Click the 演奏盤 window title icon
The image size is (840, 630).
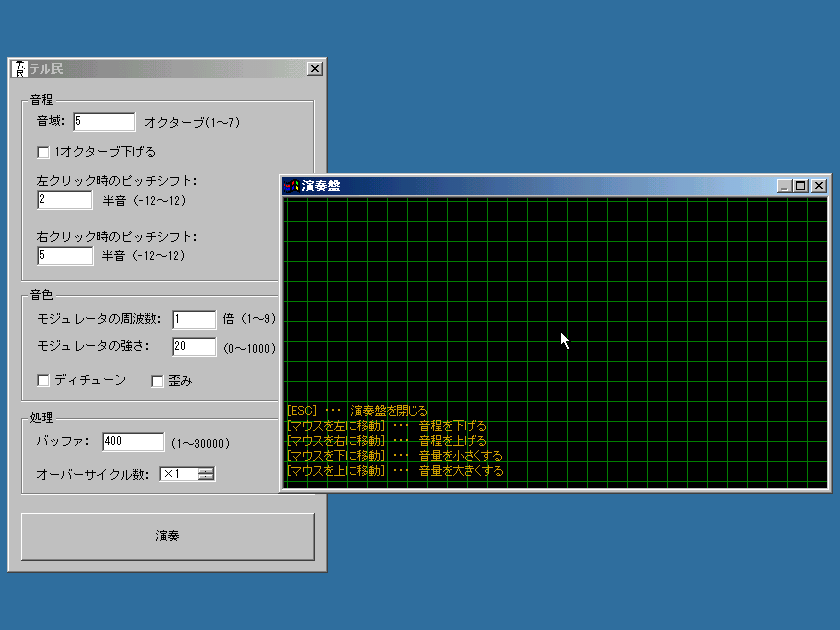click(x=291, y=186)
